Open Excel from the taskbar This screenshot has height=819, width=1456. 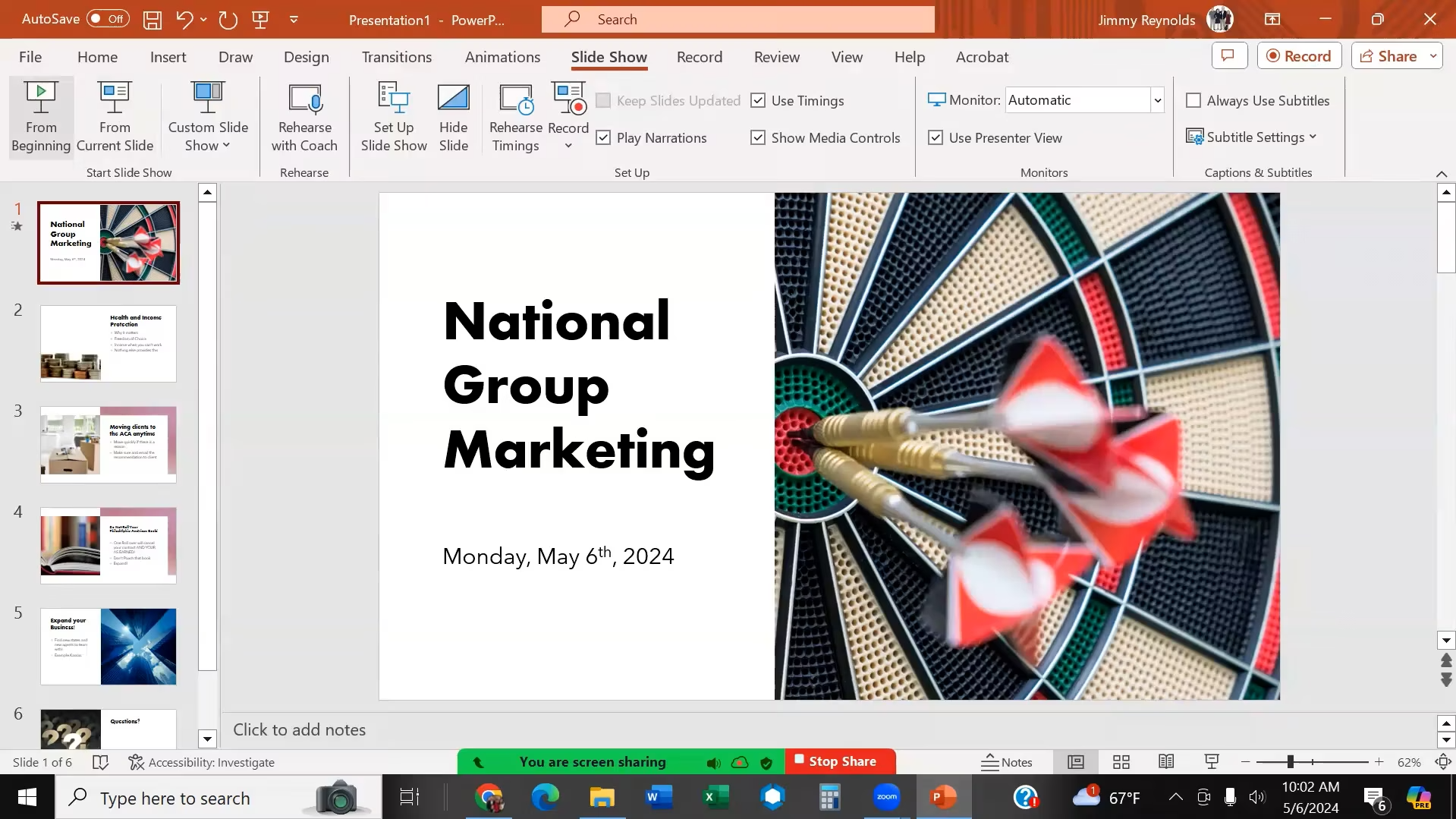715,797
